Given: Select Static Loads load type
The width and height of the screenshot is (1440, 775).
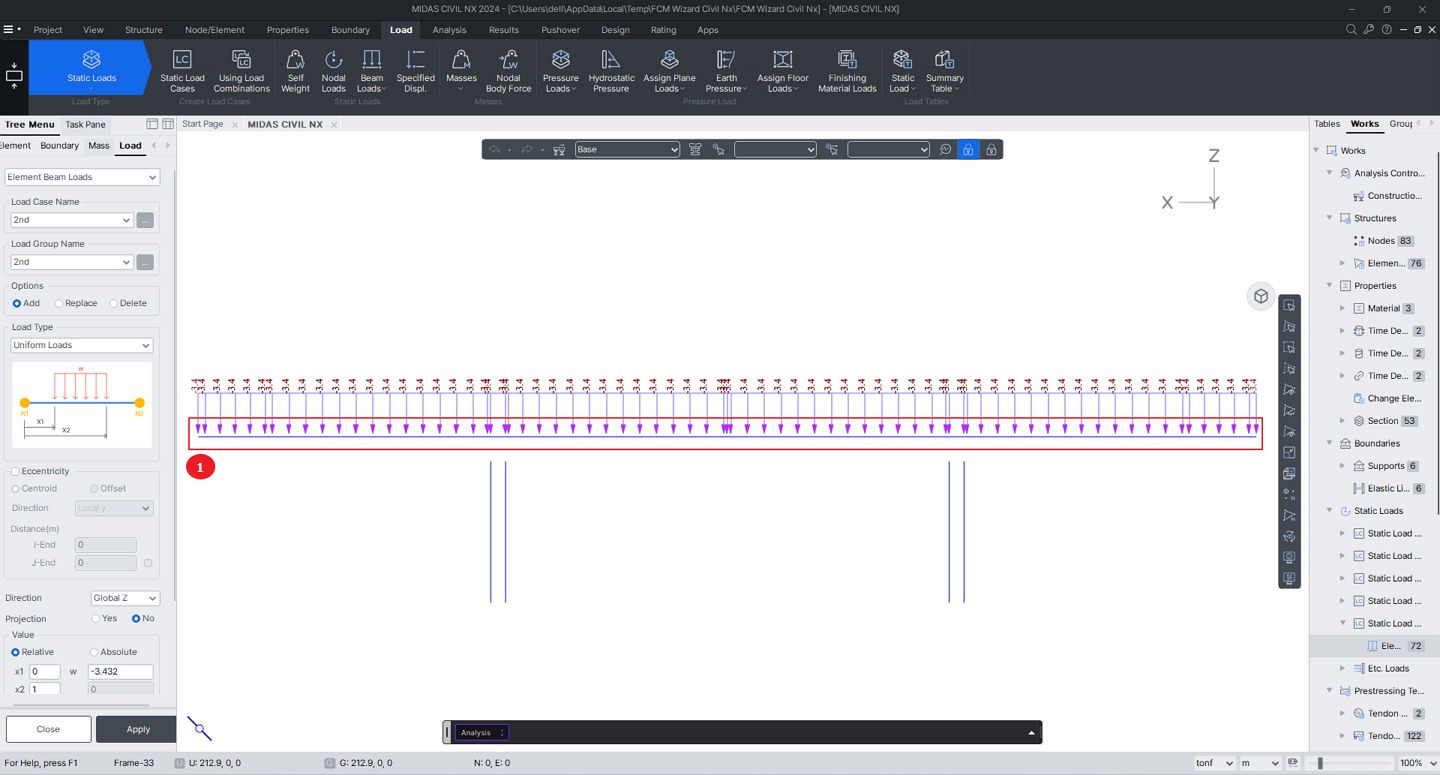Looking at the screenshot, I should [91, 66].
